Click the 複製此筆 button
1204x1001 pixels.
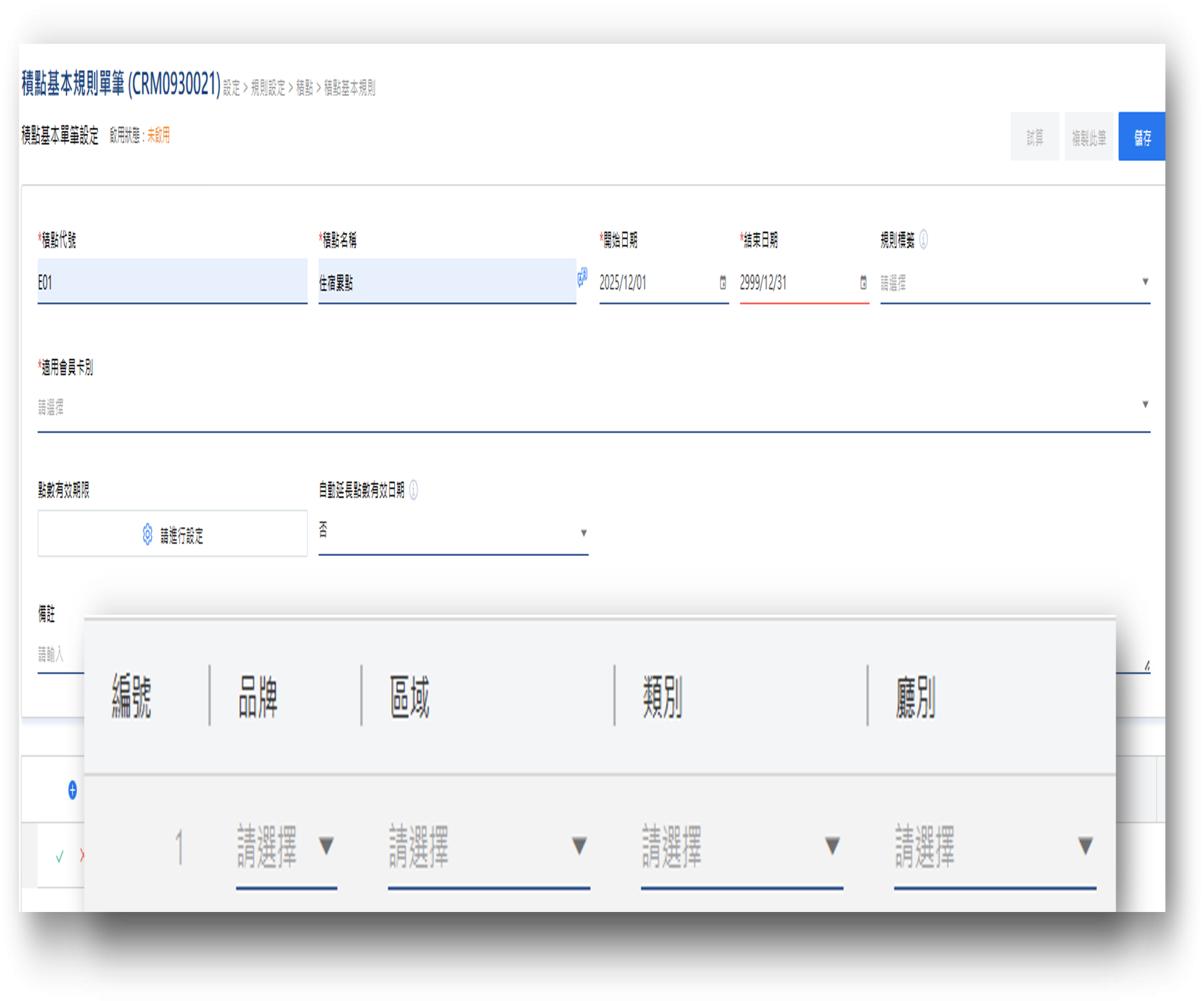(x=1088, y=137)
